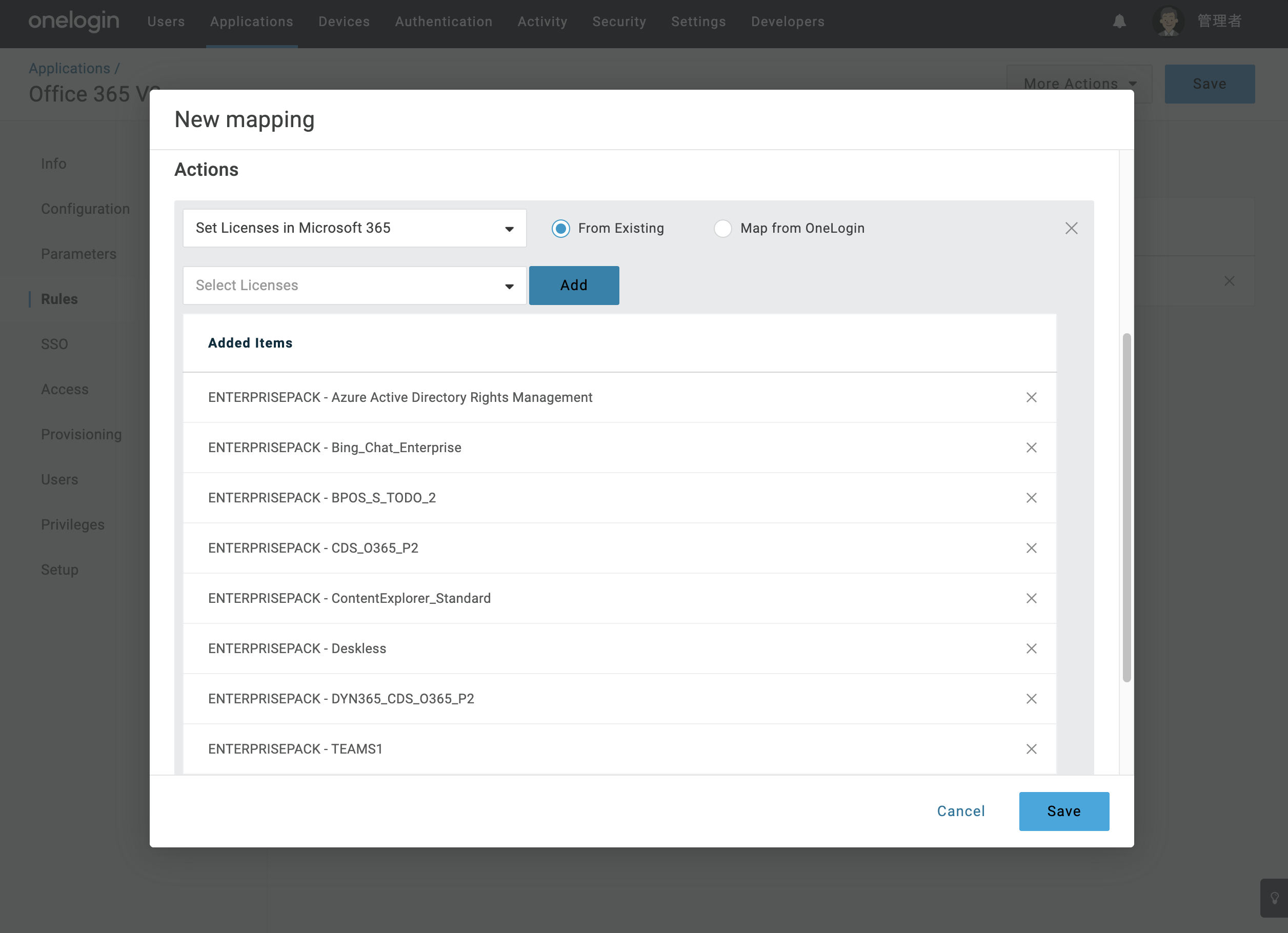Switch to the Access sidebar tab
Viewport: 1288px width, 933px height.
click(x=65, y=390)
